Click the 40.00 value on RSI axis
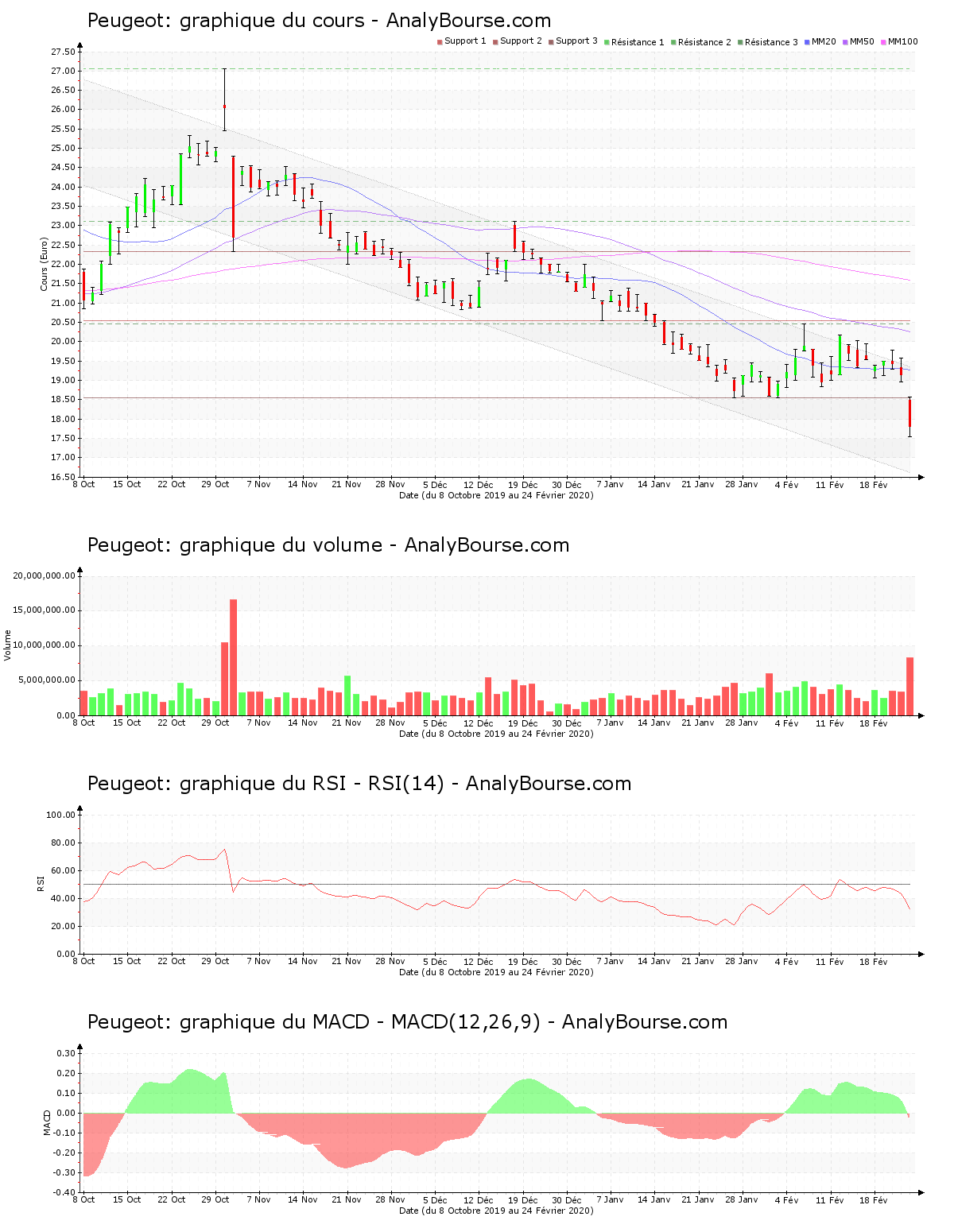This screenshot has width=954, height=1232. pos(63,899)
